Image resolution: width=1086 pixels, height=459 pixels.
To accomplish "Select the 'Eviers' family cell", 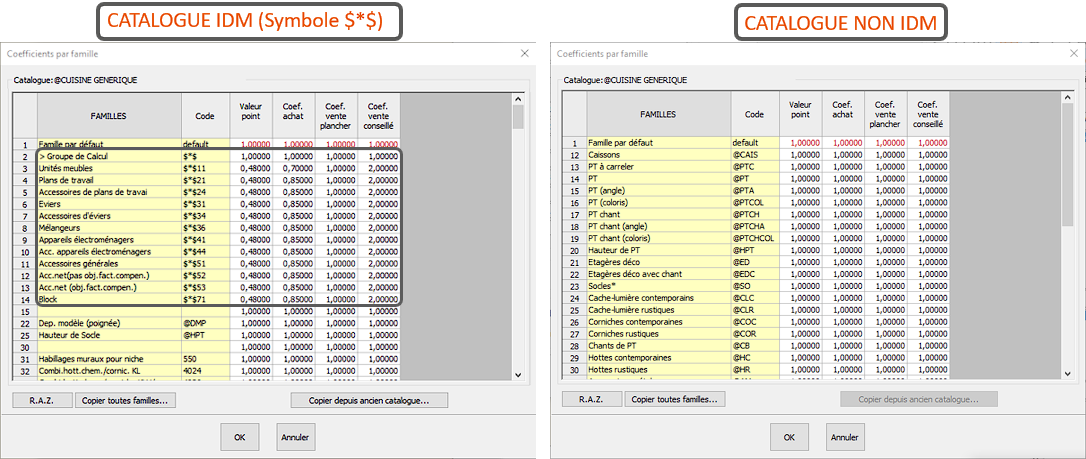I will click(109, 204).
